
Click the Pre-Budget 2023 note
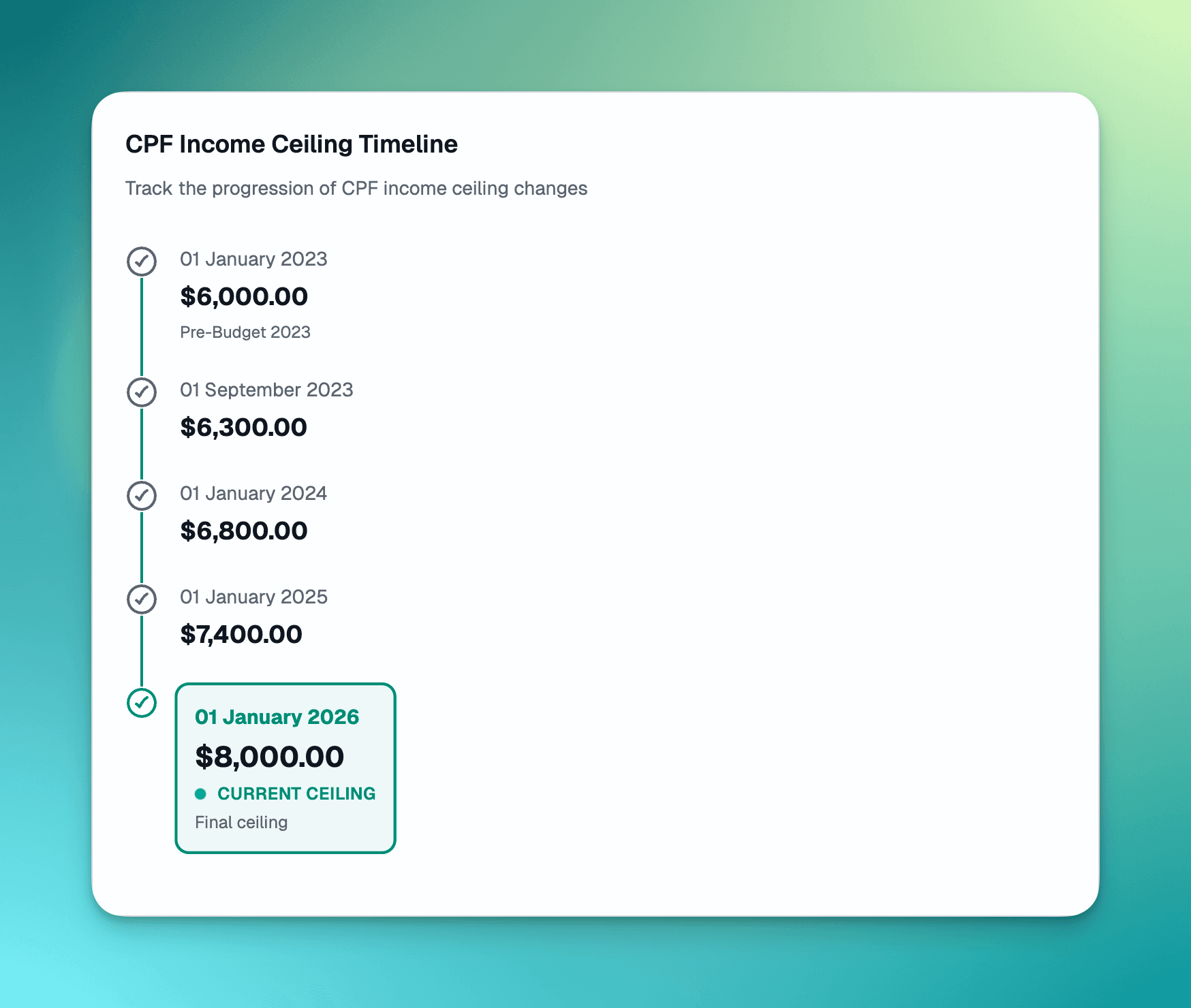[245, 332]
